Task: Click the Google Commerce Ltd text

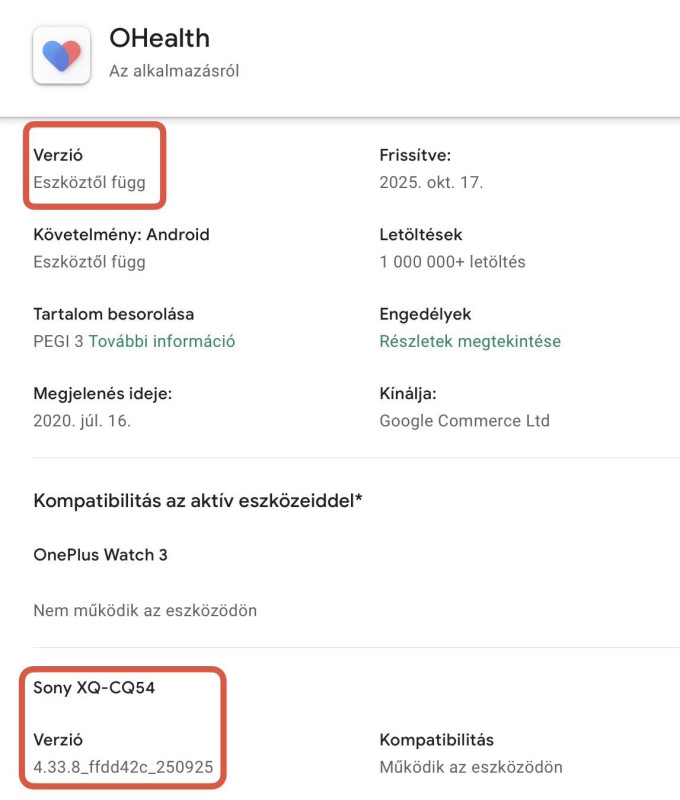Action: [464, 420]
